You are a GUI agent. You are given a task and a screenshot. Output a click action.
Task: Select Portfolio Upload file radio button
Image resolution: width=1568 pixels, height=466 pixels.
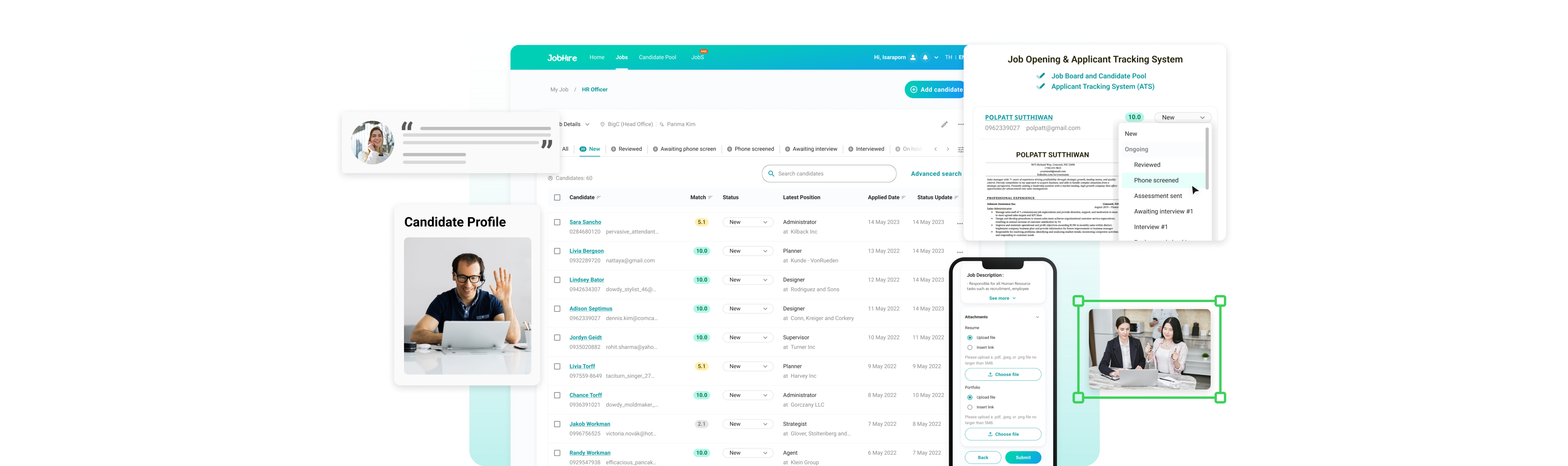[970, 397]
